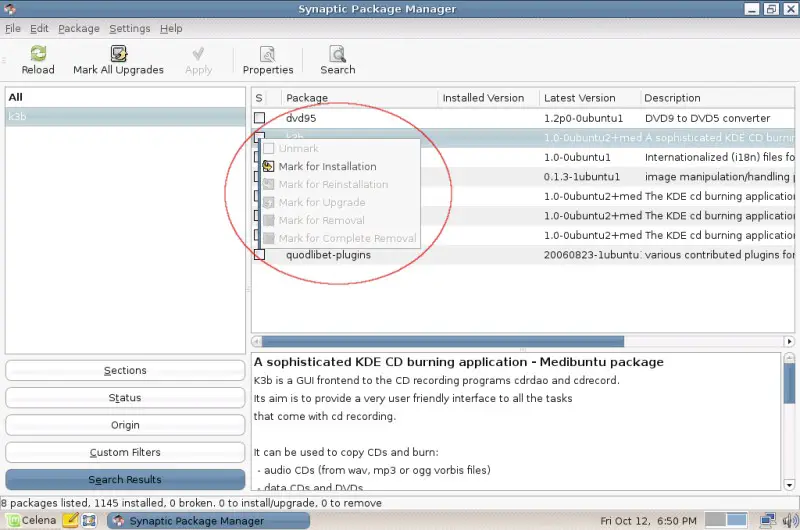The height and width of the screenshot is (530, 800).
Task: Open the Edit menu
Action: click(x=39, y=29)
